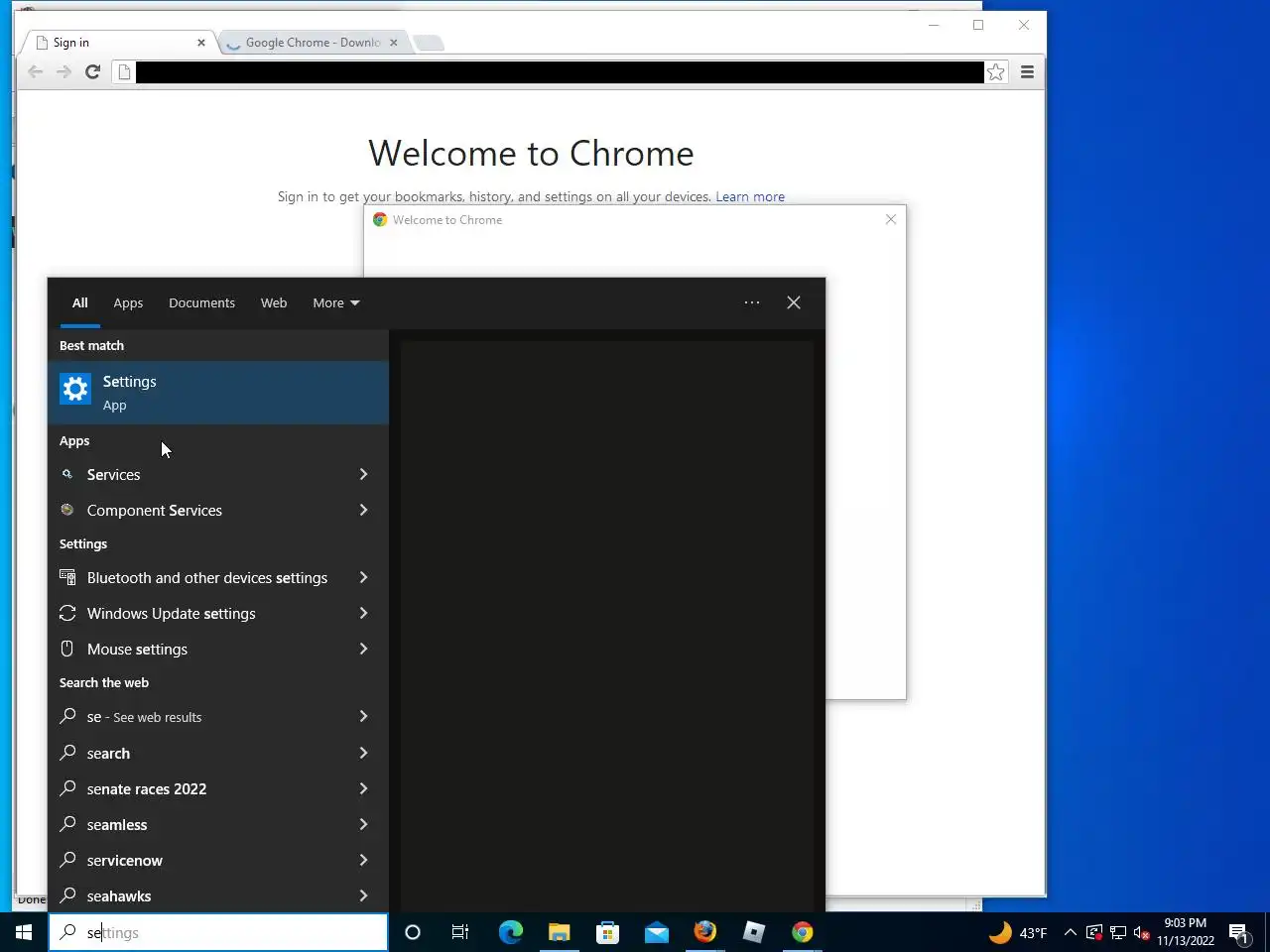The image size is (1270, 952).
Task: Open security tray icon with red mark
Action: pyautogui.click(x=1094, y=932)
